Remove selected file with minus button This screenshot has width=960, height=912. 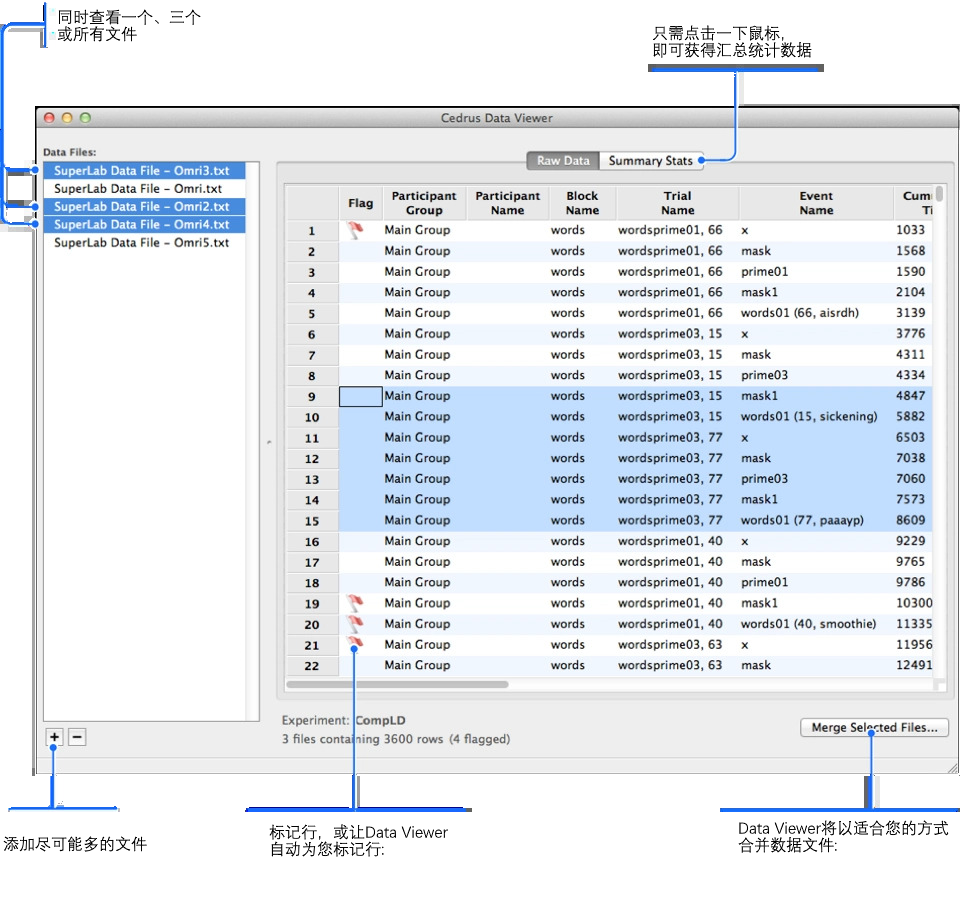pos(77,737)
